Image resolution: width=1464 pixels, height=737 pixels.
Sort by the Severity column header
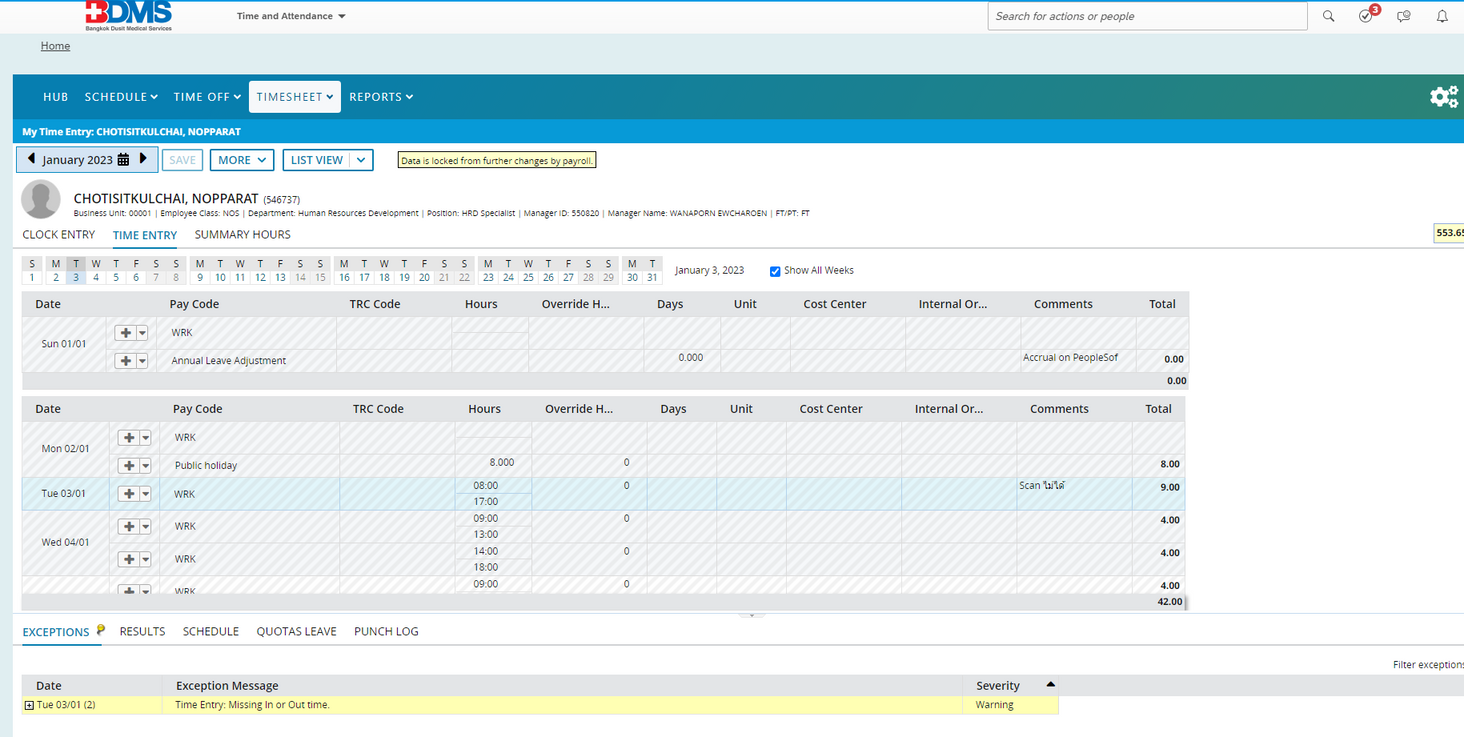[x=998, y=685]
